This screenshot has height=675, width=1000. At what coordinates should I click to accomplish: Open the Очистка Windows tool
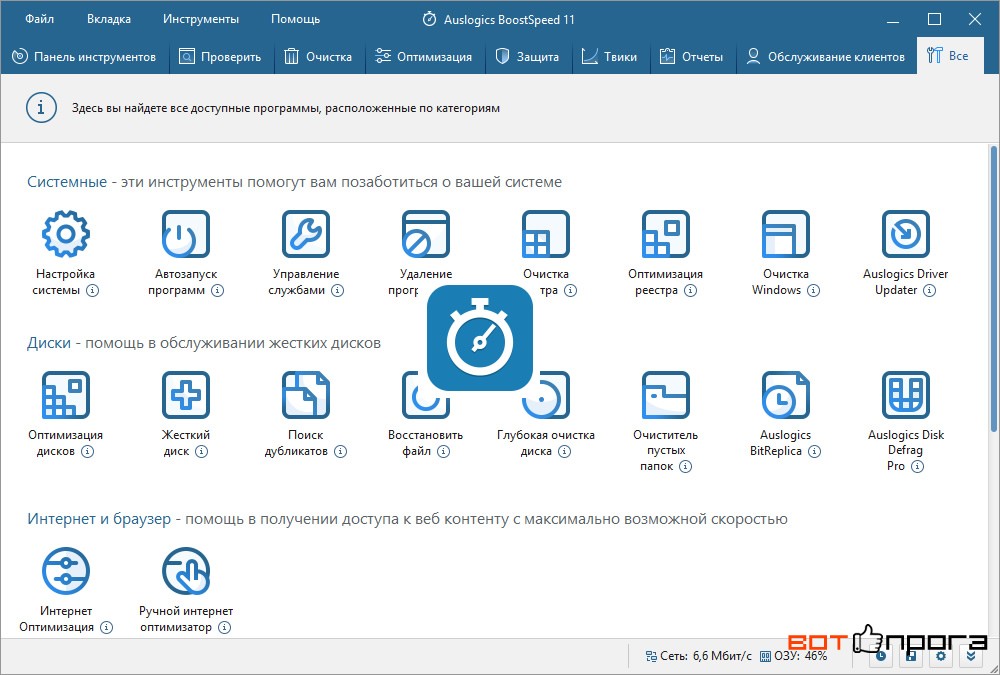point(786,235)
